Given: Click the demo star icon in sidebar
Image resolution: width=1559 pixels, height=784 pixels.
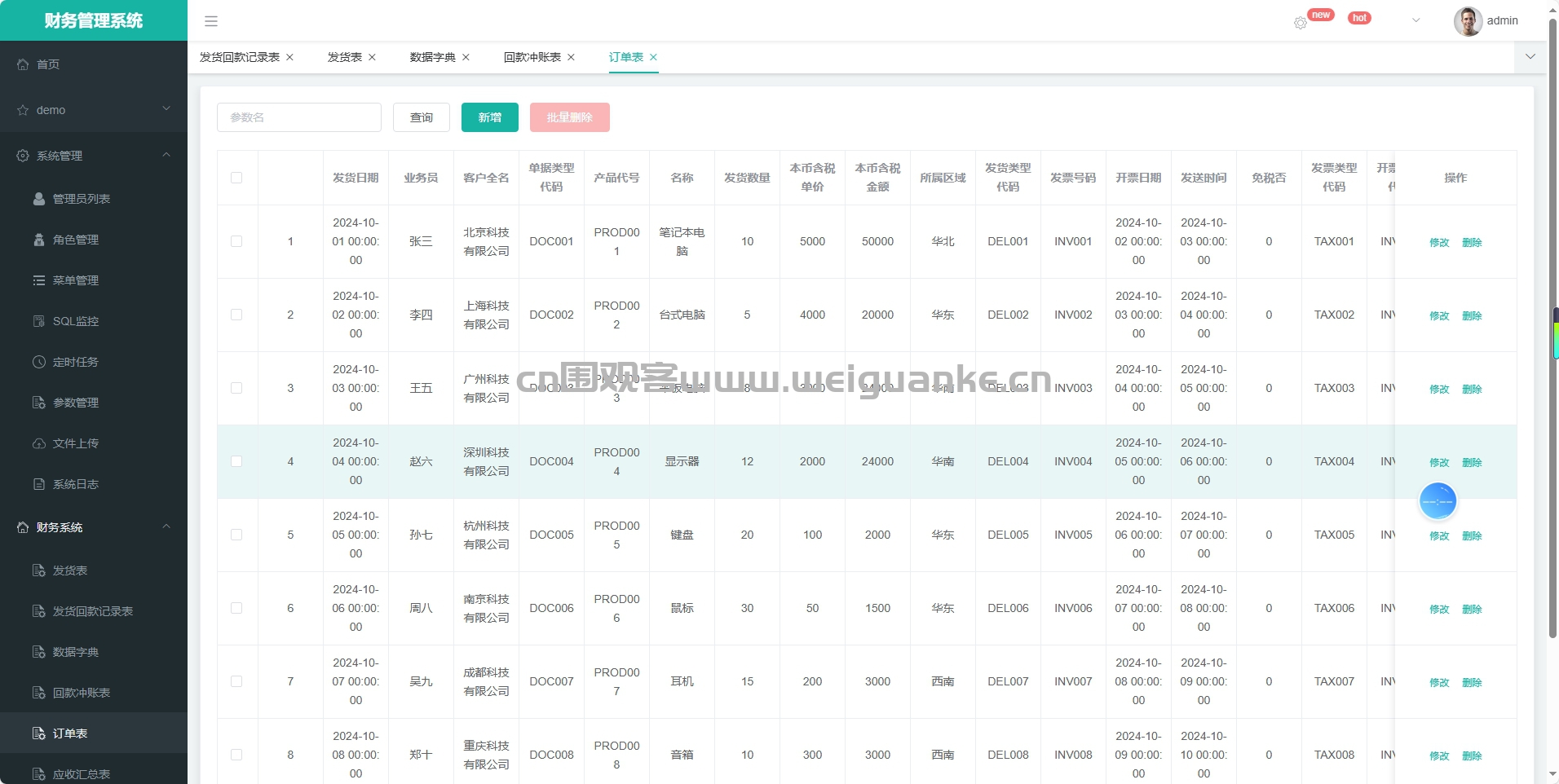Looking at the screenshot, I should pos(23,110).
